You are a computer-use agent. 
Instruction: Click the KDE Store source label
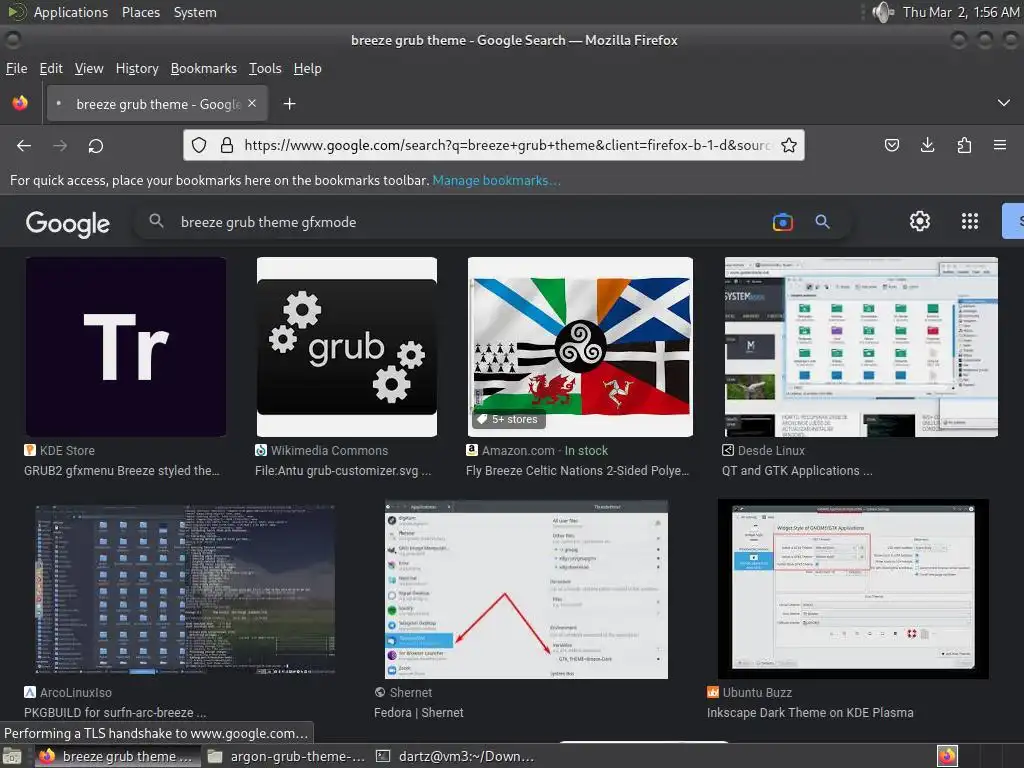[x=67, y=451]
